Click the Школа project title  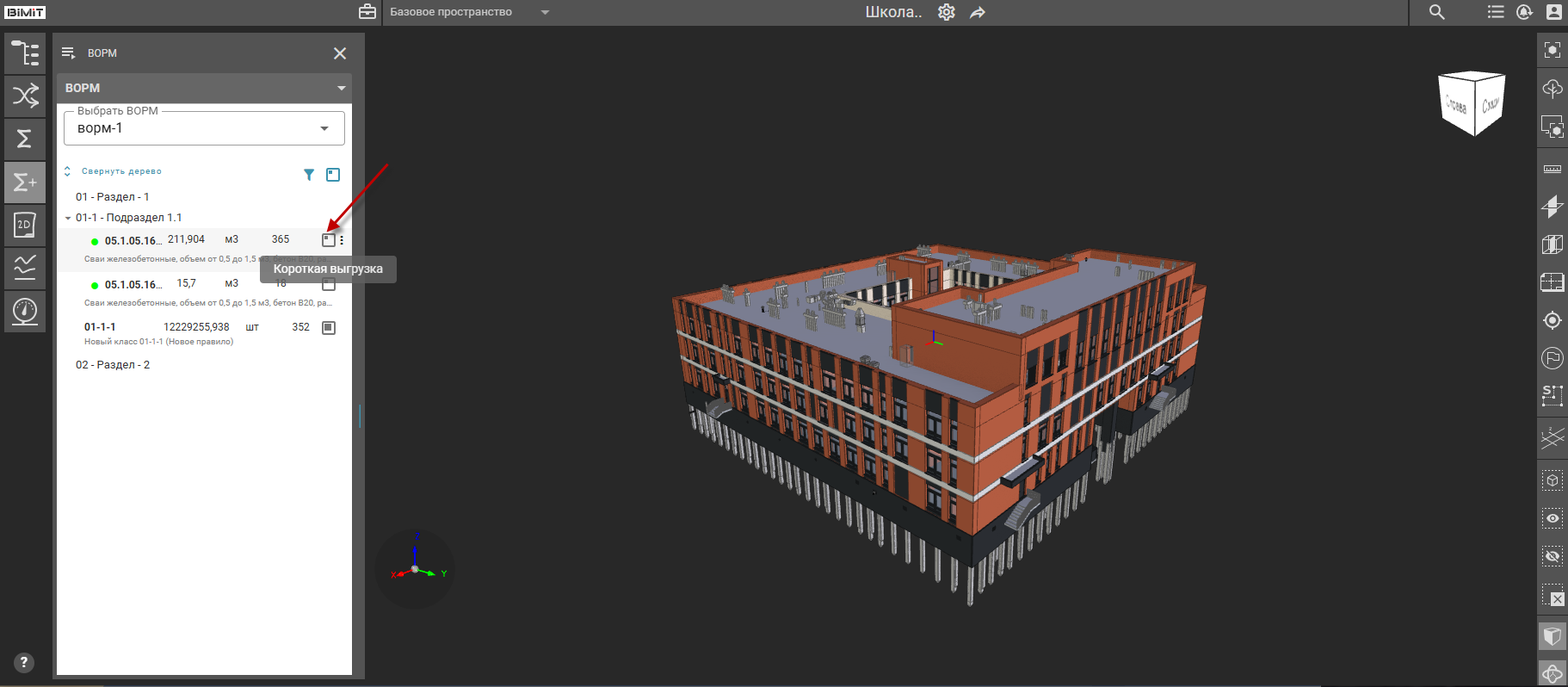(893, 12)
